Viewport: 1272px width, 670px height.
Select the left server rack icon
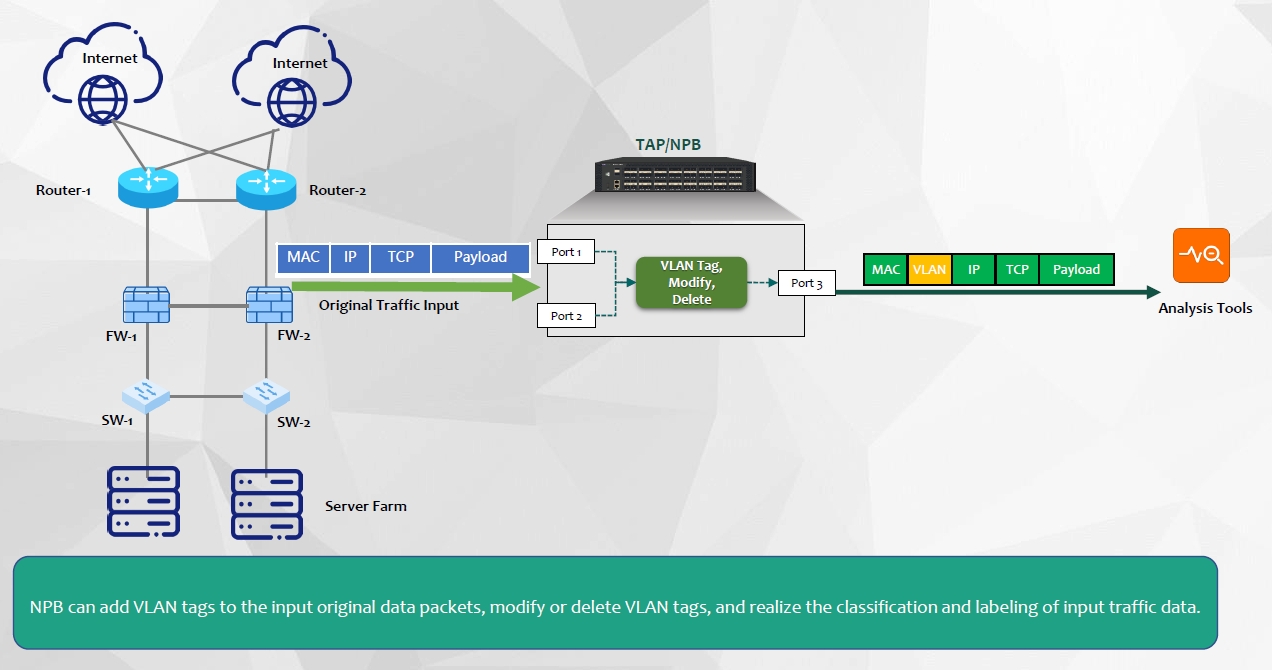click(x=143, y=502)
